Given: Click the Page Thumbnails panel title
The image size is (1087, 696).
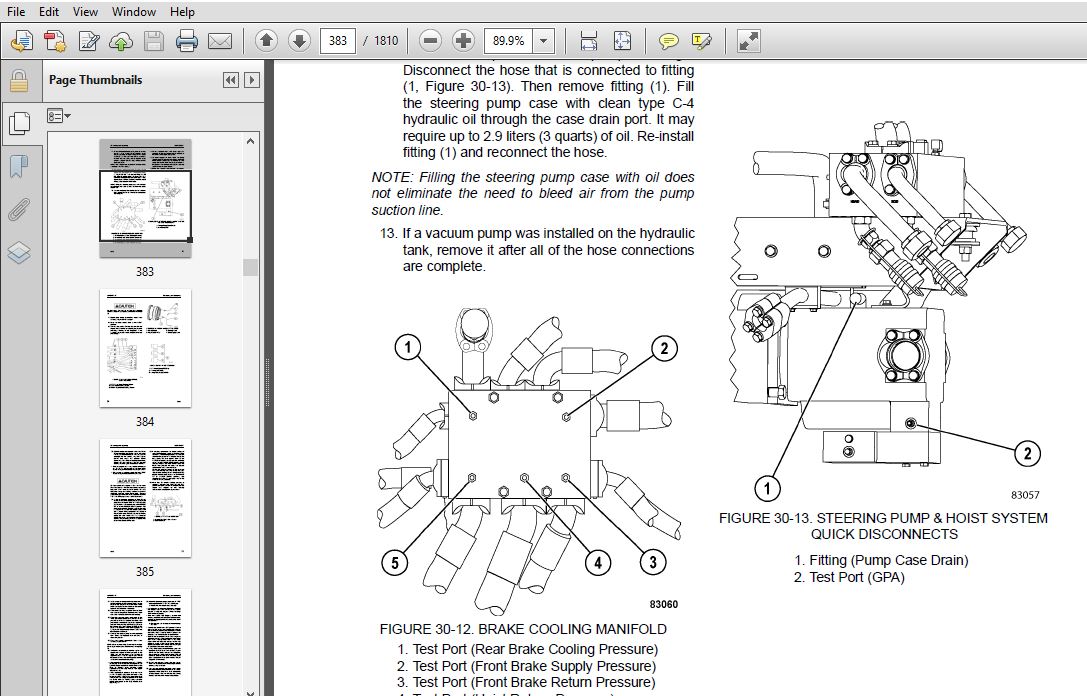Looking at the screenshot, I should pyautogui.click(x=95, y=80).
